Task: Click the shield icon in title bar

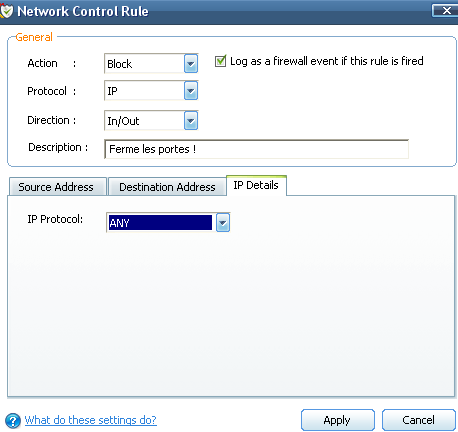Action: 6,11
